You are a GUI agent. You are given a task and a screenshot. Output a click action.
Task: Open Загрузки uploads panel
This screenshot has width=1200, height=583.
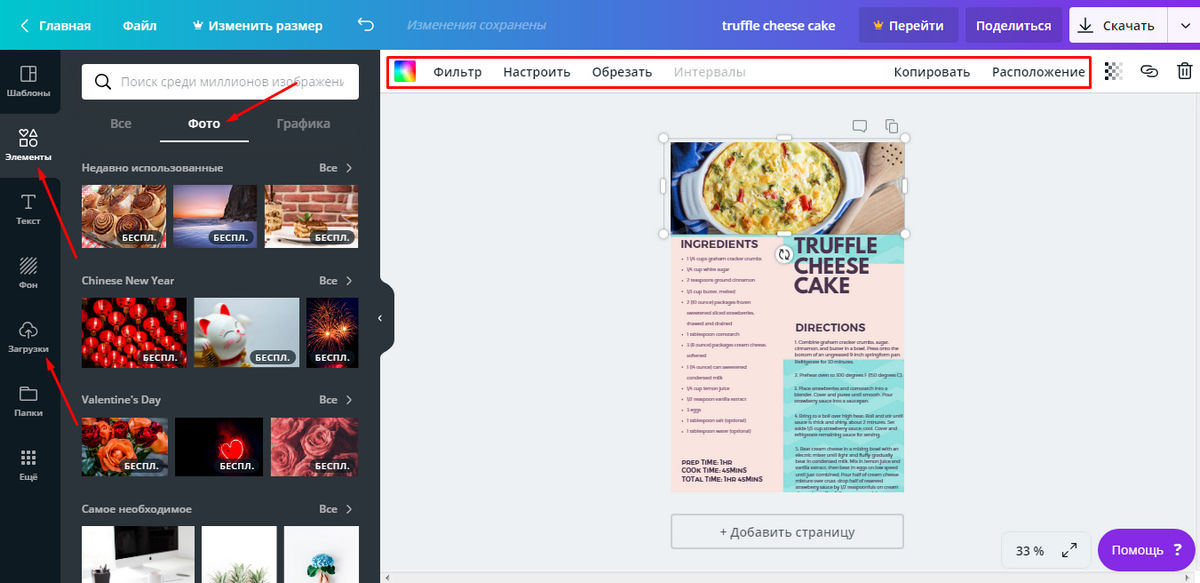point(28,336)
